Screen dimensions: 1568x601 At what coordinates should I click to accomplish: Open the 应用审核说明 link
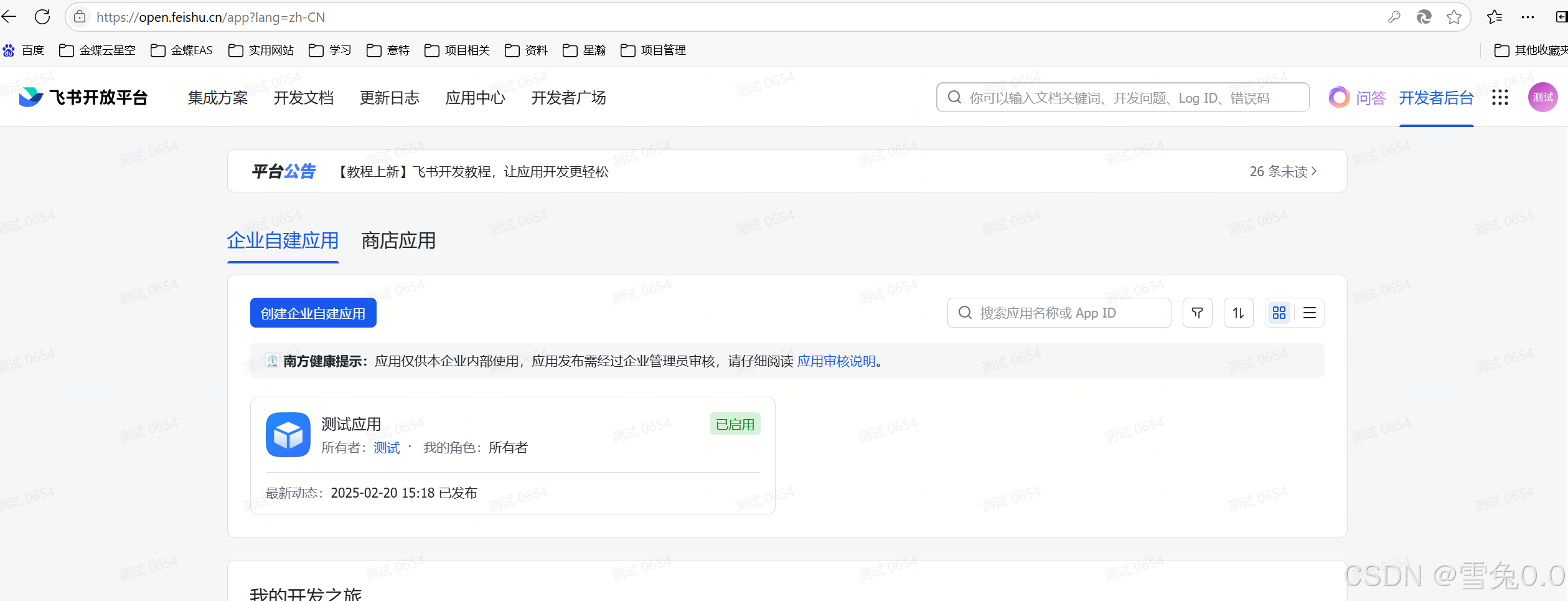837,361
